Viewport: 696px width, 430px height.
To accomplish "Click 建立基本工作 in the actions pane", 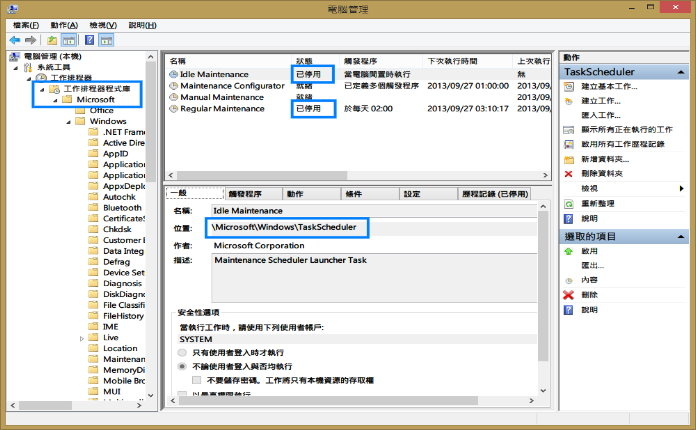I will [609, 87].
